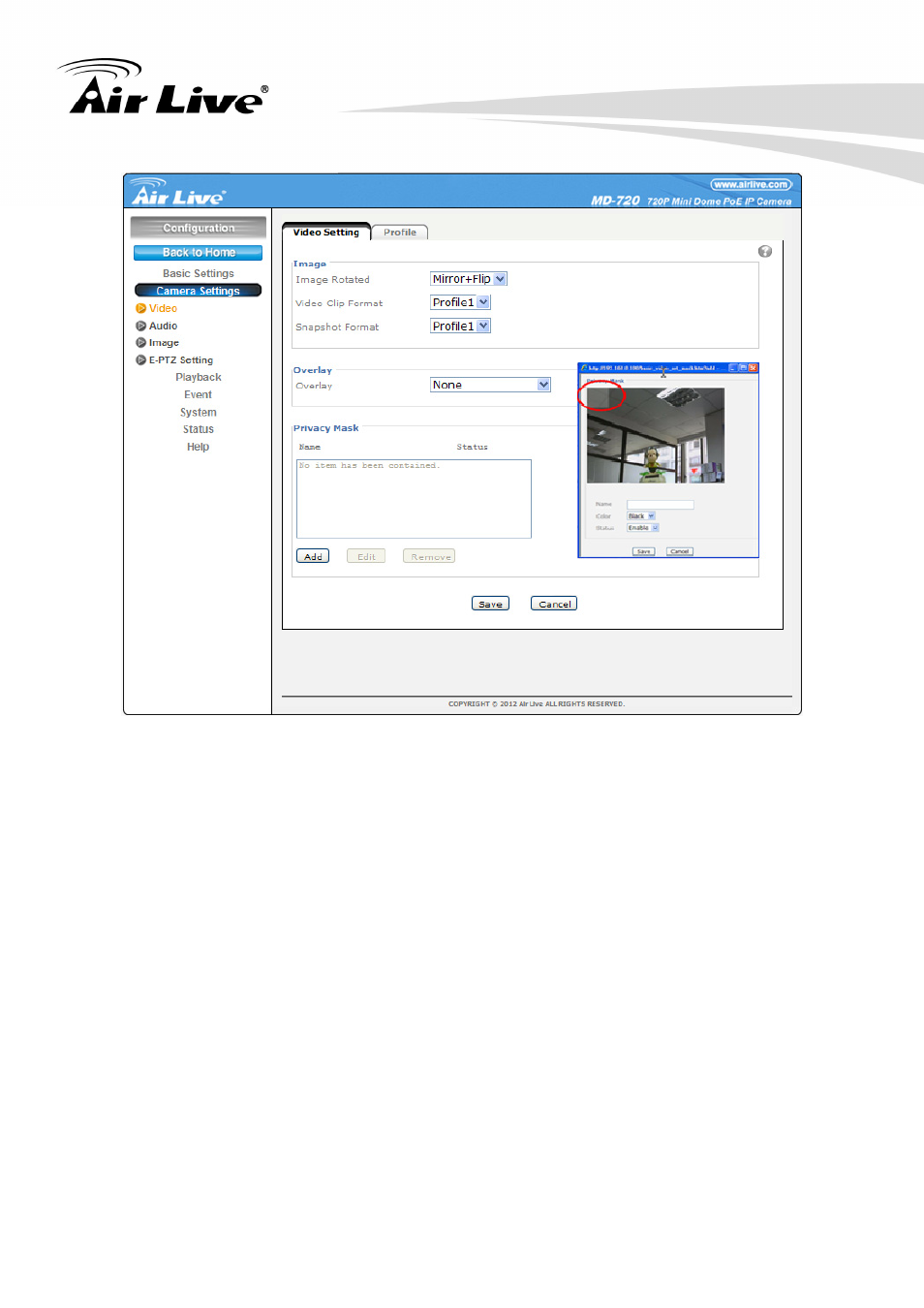924x1308 pixels.
Task: Open the Status section in sidebar
Action: click(x=199, y=430)
